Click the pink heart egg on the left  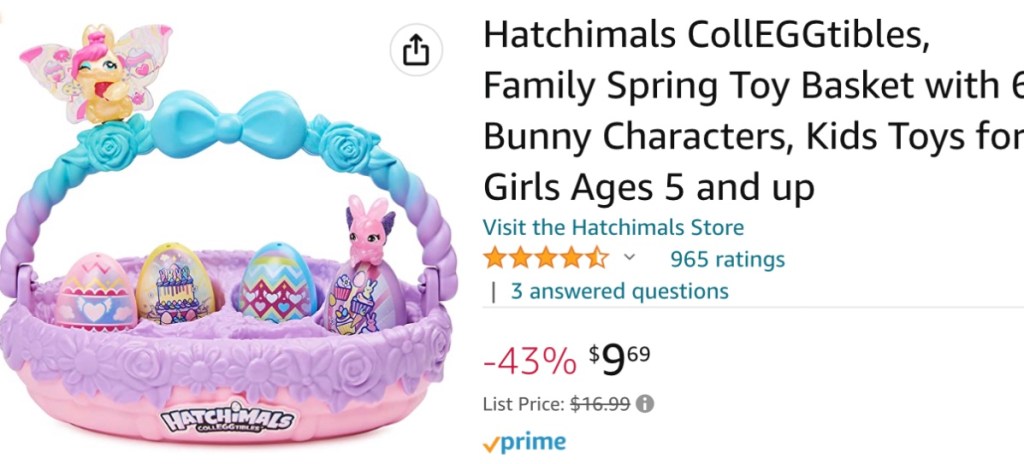tap(94, 292)
